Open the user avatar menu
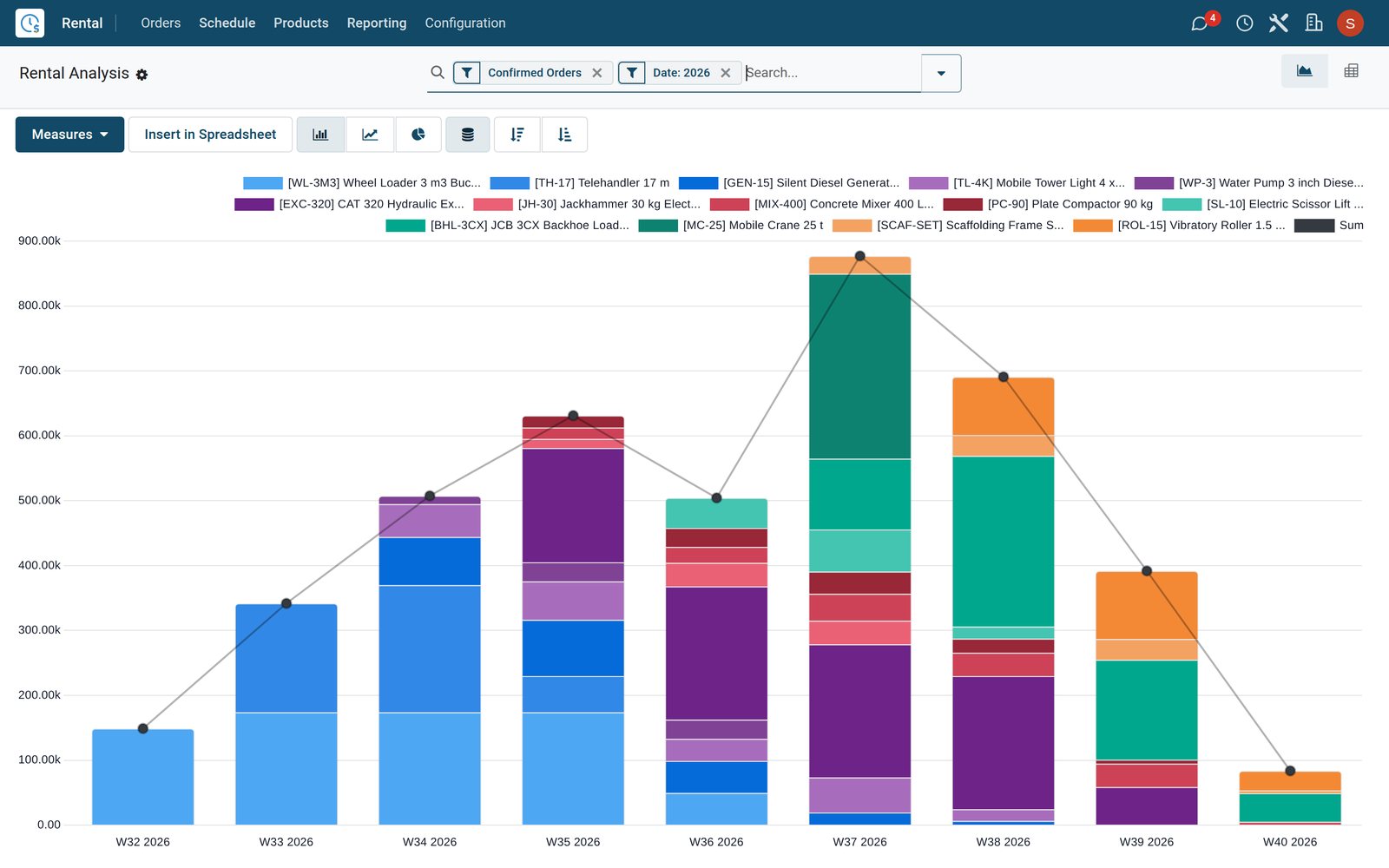 [1350, 23]
